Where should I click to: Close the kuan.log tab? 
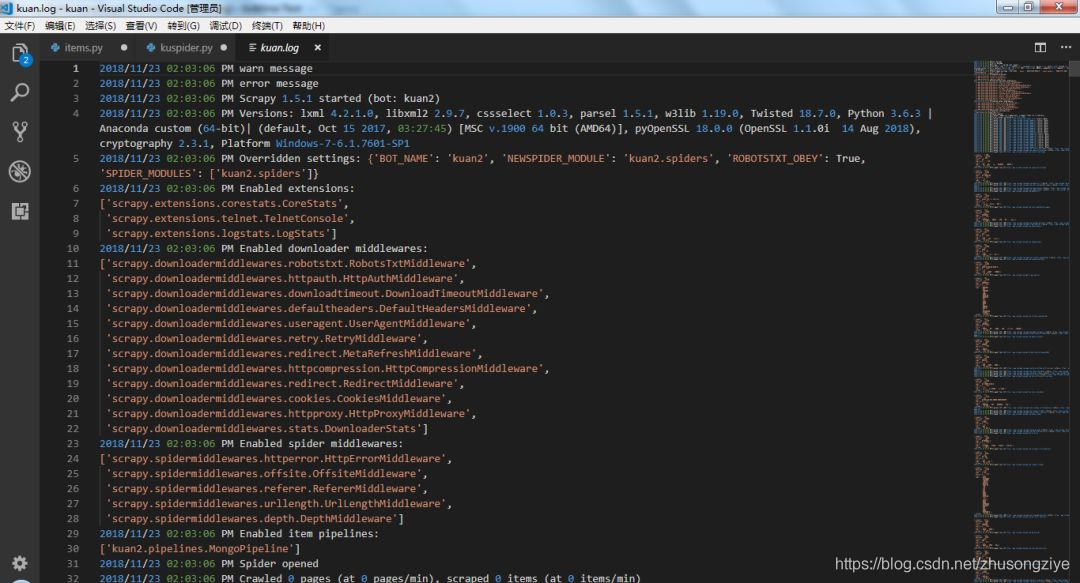click(318, 48)
